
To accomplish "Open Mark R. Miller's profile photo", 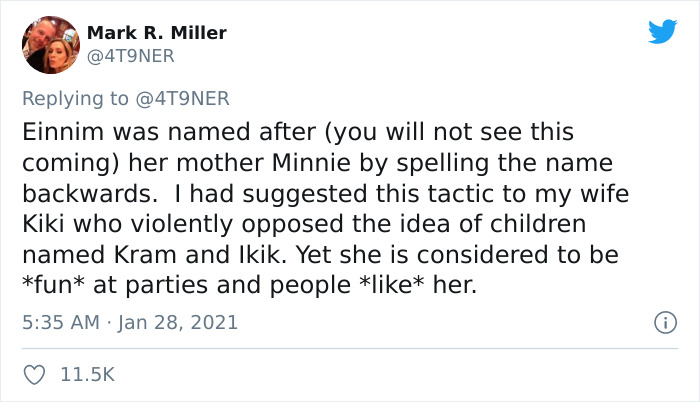I will pyautogui.click(x=48, y=45).
